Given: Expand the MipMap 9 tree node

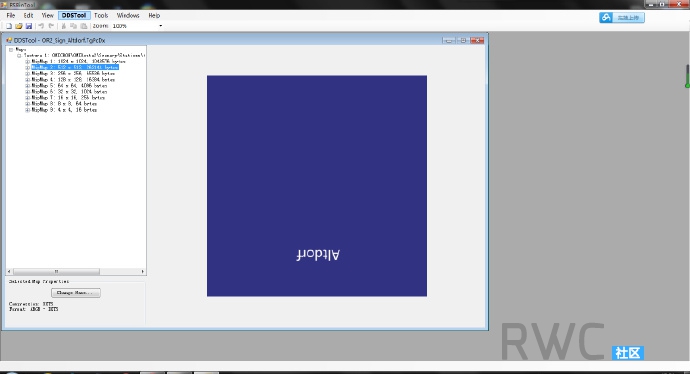Looking at the screenshot, I should point(27,110).
